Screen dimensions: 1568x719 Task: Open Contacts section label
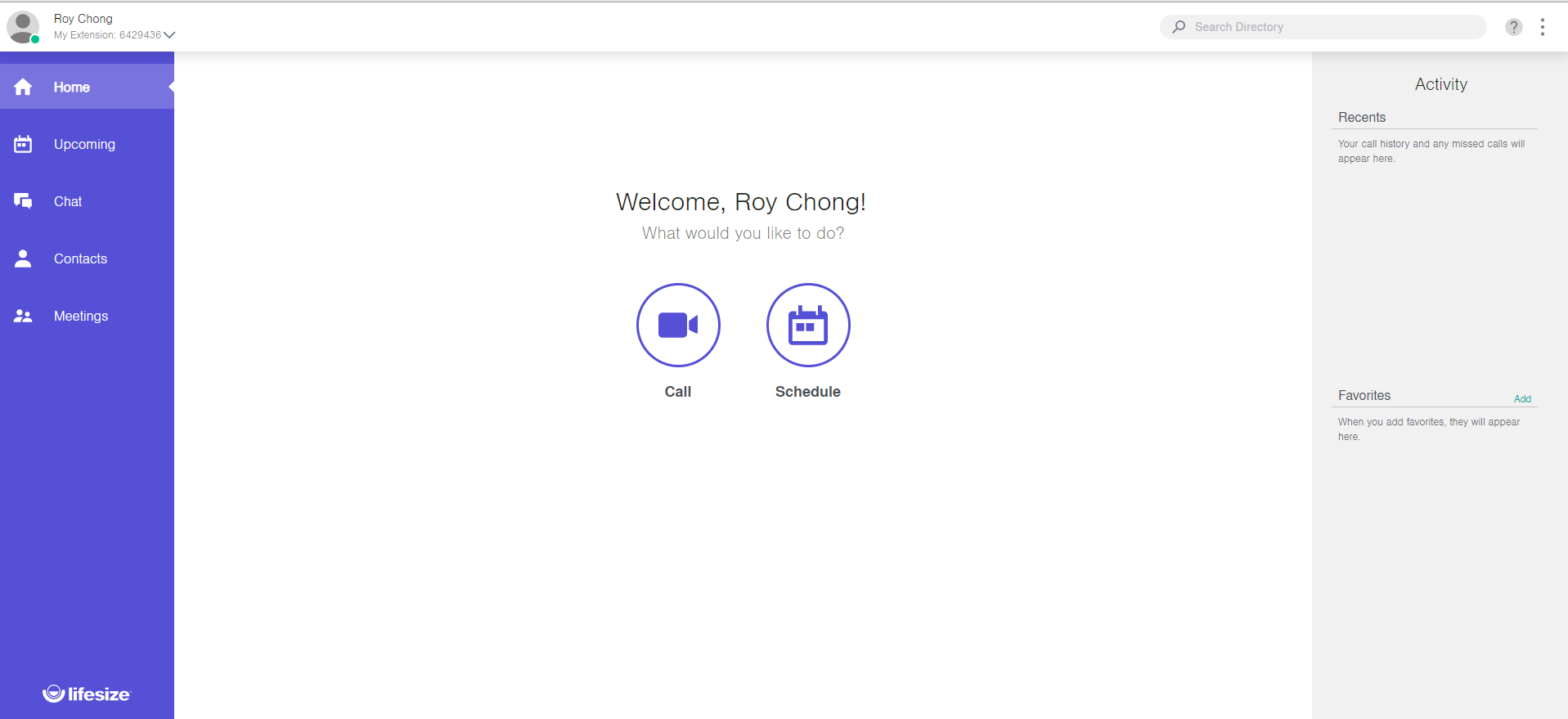point(80,258)
